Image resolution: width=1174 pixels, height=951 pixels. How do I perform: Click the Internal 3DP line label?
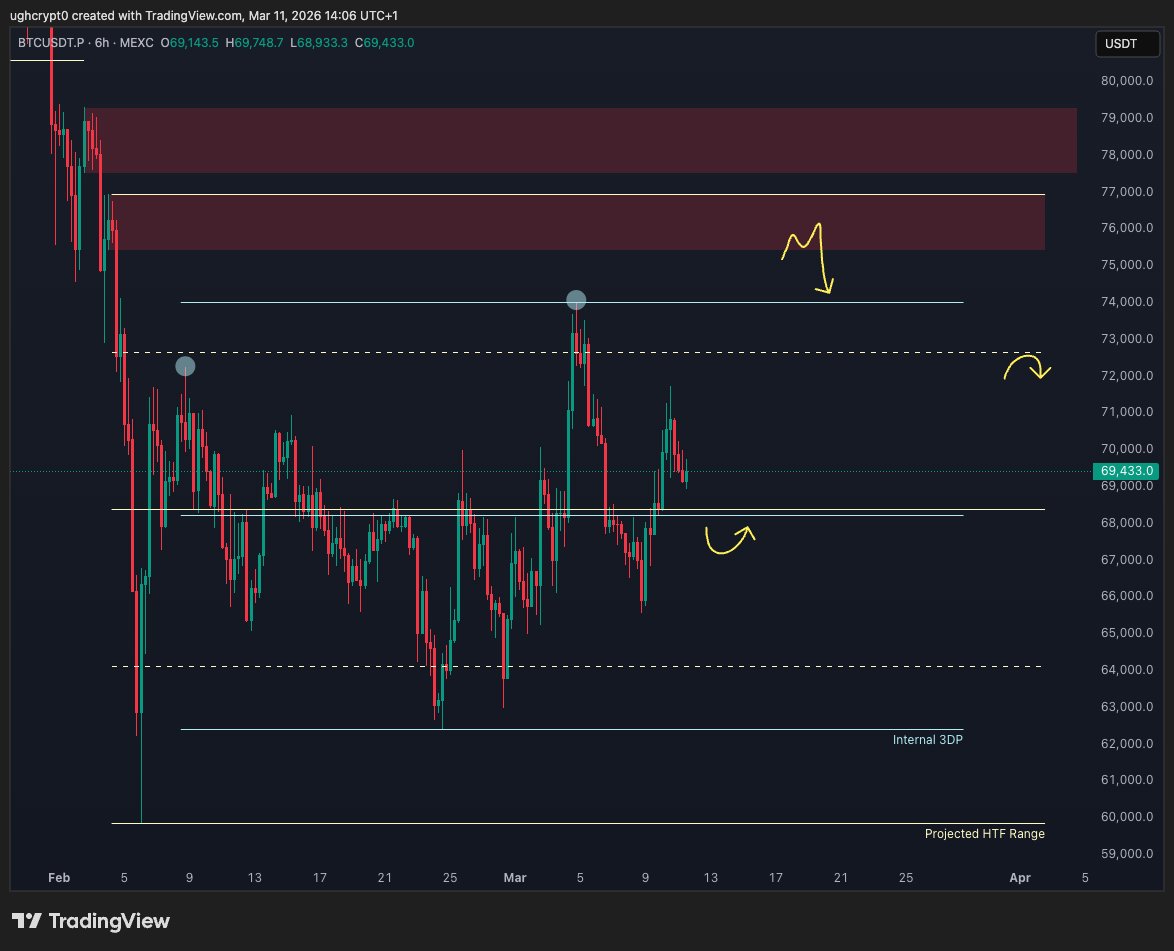pos(927,740)
